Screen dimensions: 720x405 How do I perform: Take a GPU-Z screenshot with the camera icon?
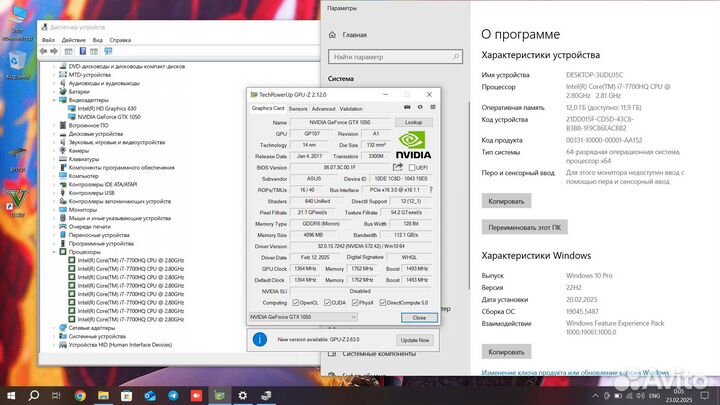(407, 107)
